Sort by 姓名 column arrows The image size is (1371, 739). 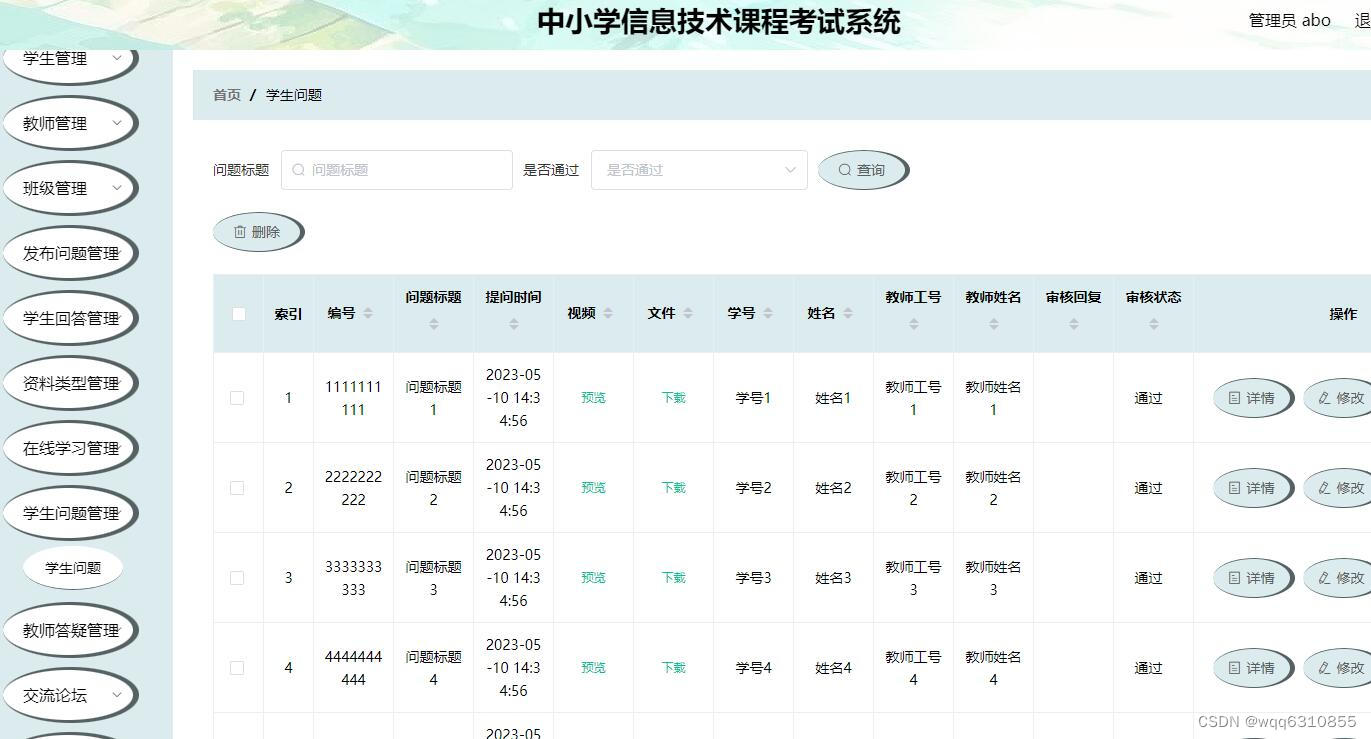click(848, 313)
